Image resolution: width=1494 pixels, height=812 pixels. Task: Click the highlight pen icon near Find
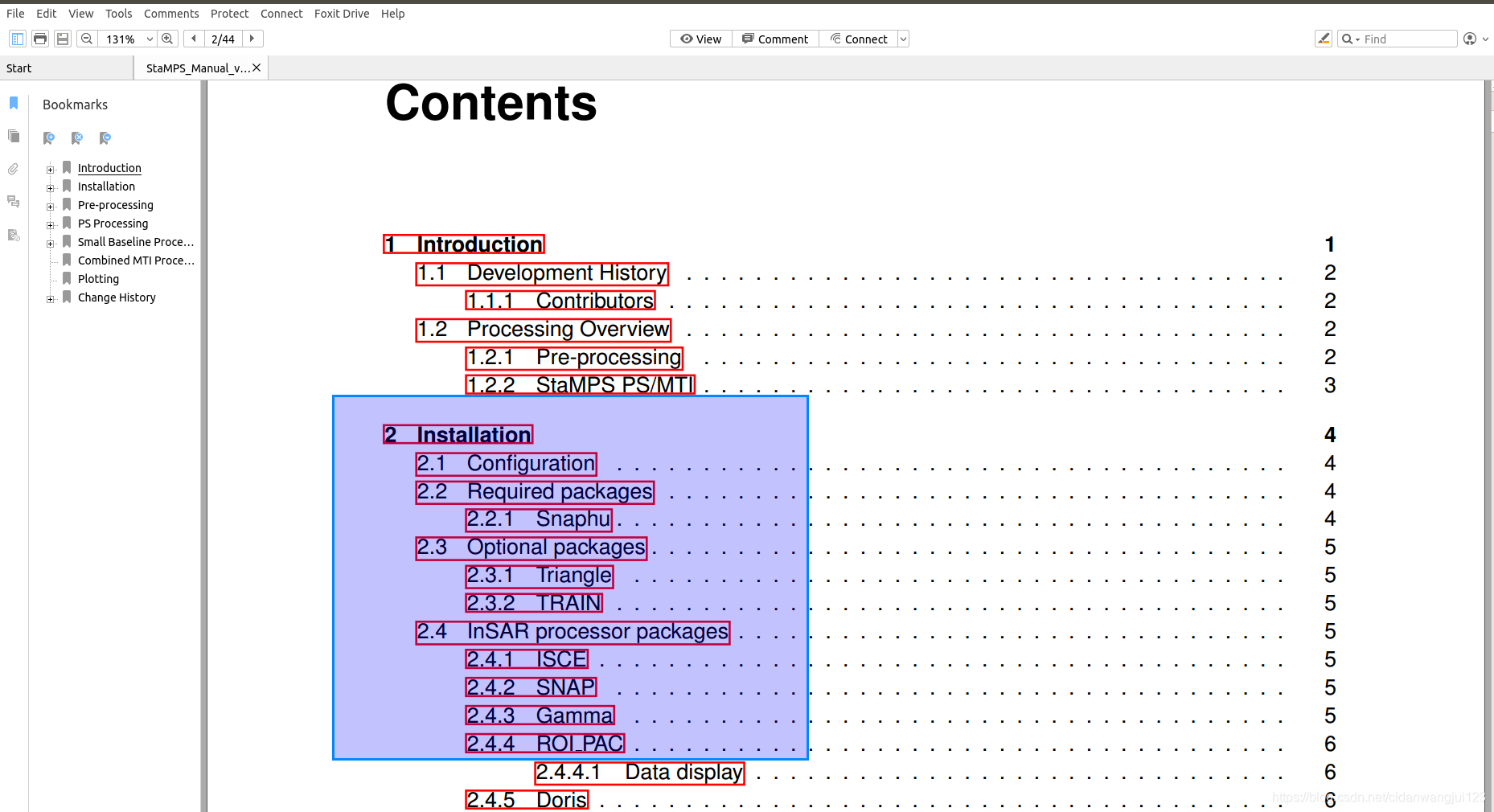click(1324, 39)
